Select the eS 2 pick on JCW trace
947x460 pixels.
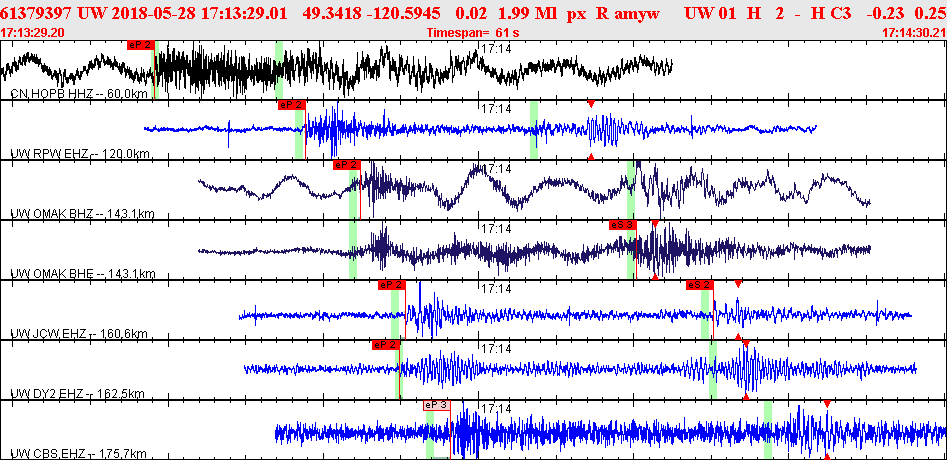click(700, 285)
